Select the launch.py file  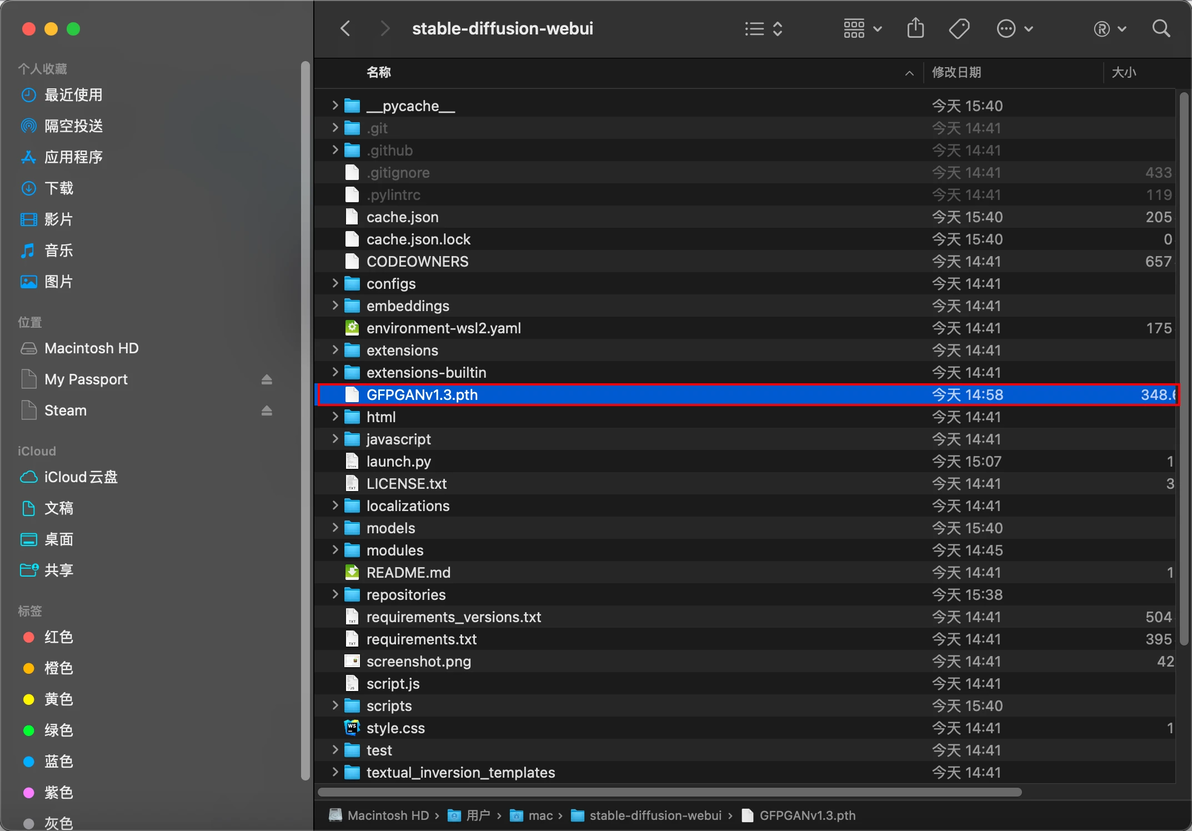[747, 461]
